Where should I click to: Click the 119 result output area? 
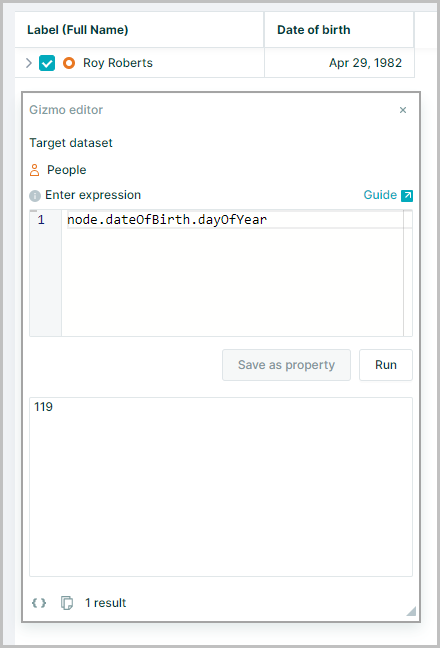click(221, 487)
